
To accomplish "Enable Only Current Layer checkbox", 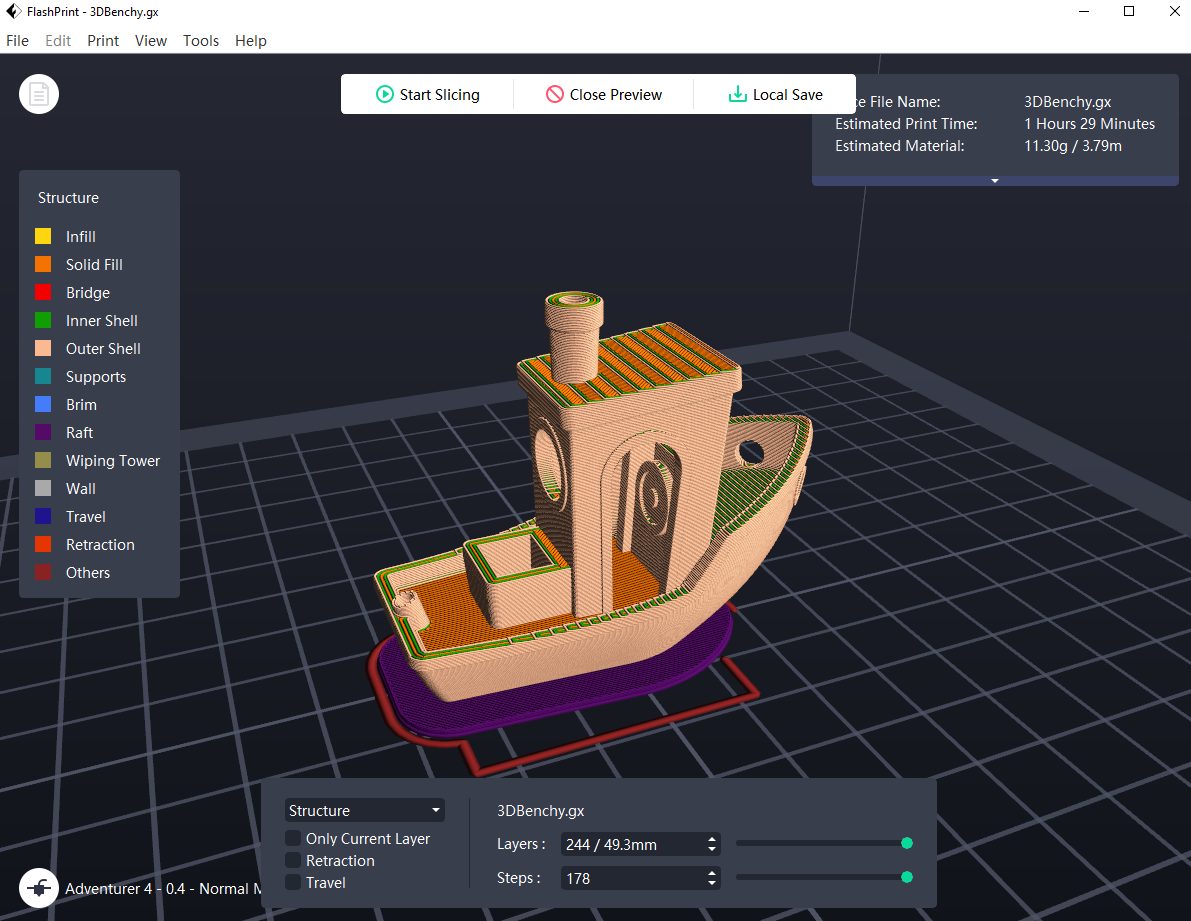I will pyautogui.click(x=292, y=838).
